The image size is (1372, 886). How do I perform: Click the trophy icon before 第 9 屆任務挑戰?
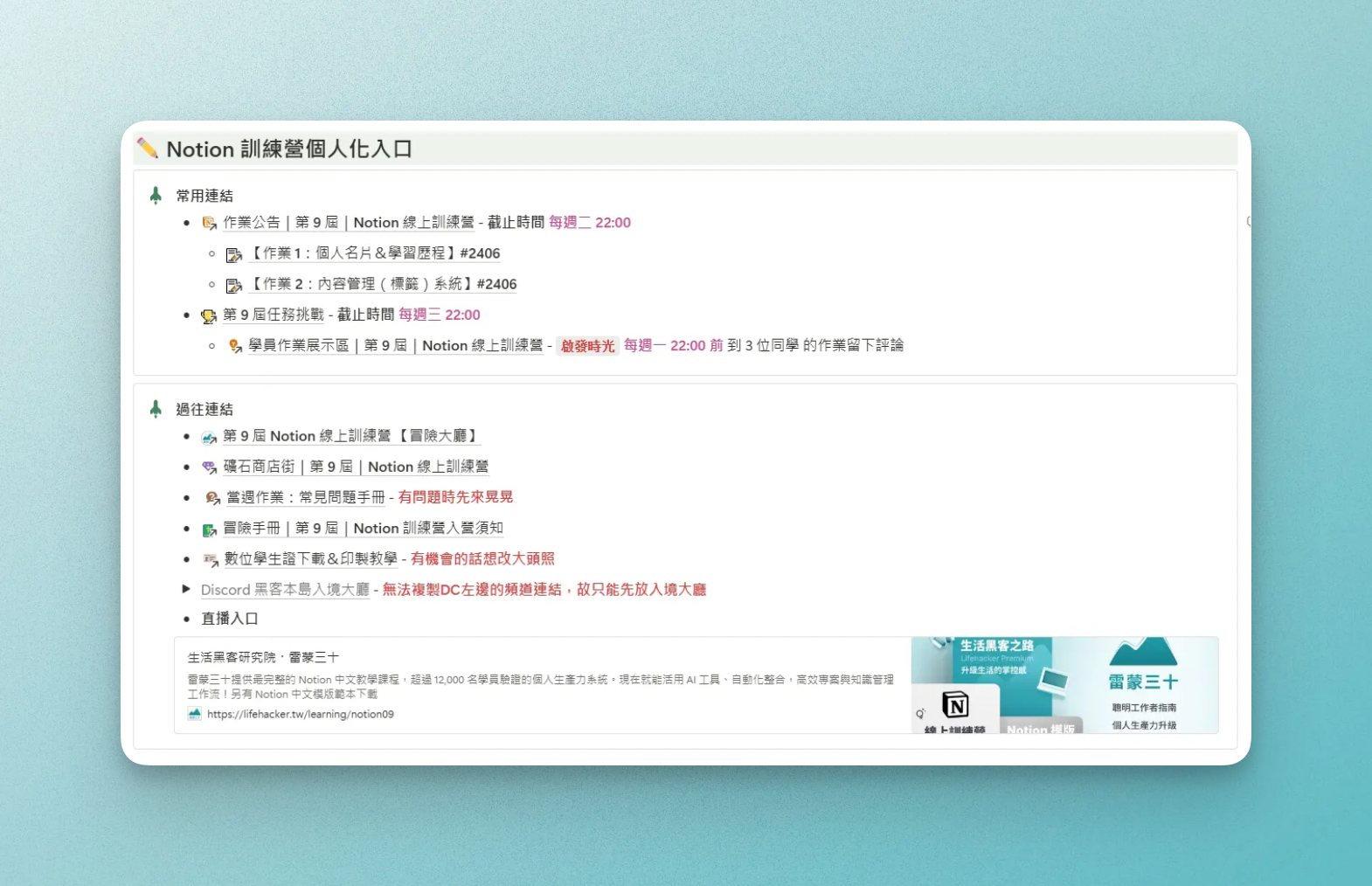[x=209, y=315]
